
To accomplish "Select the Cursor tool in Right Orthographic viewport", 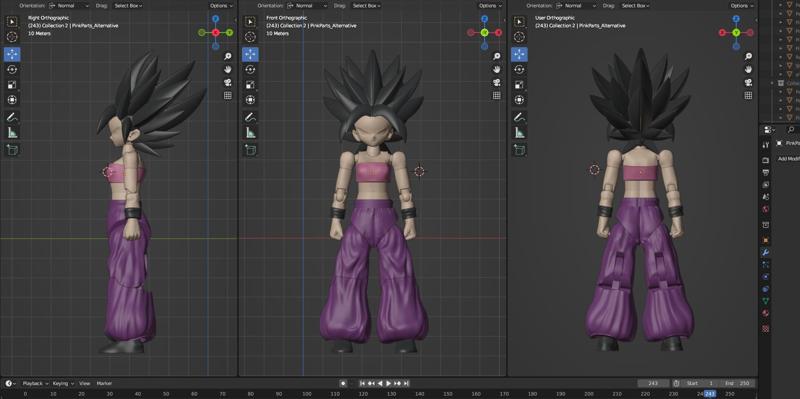I will (12, 36).
